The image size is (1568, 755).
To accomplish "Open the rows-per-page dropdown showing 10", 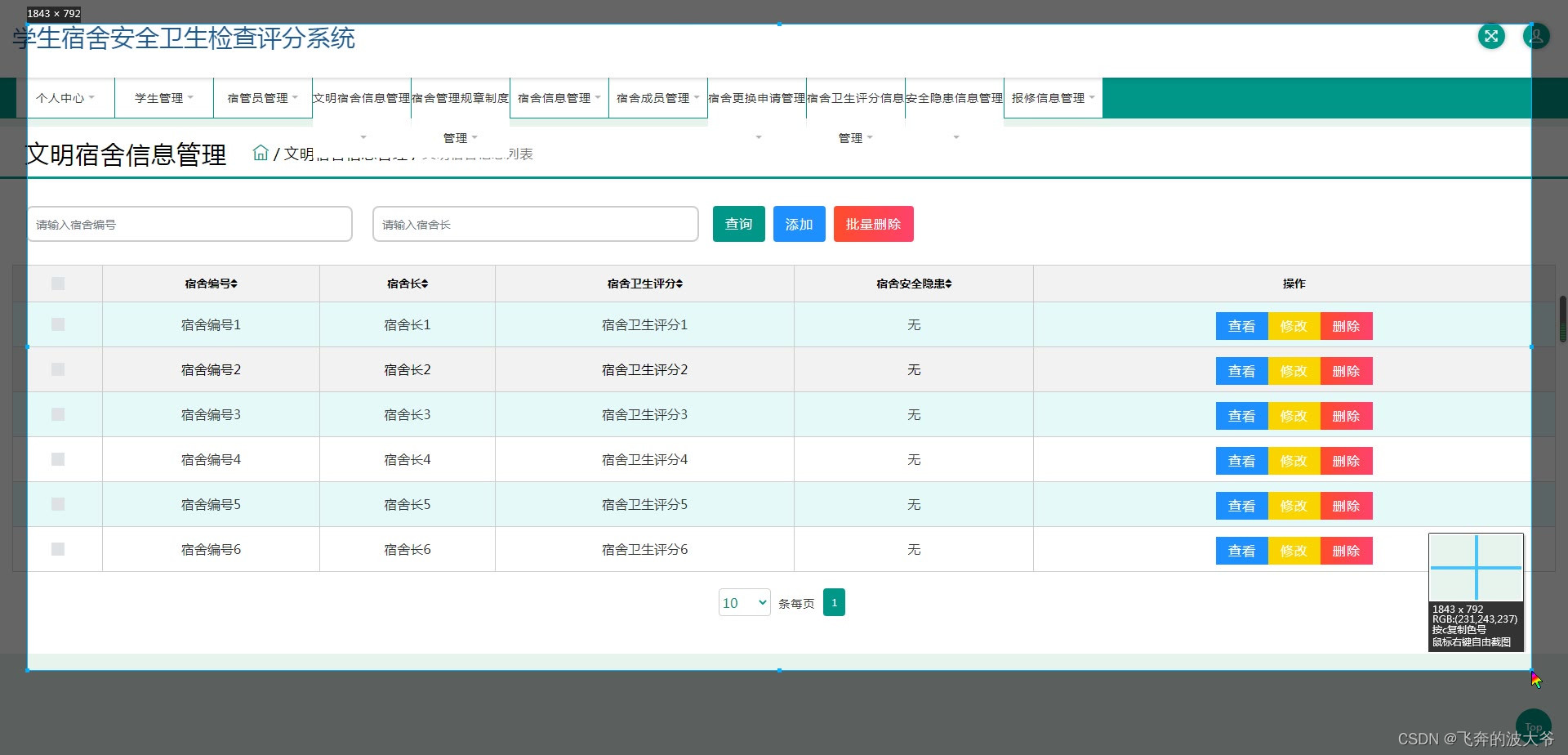I will (x=744, y=602).
